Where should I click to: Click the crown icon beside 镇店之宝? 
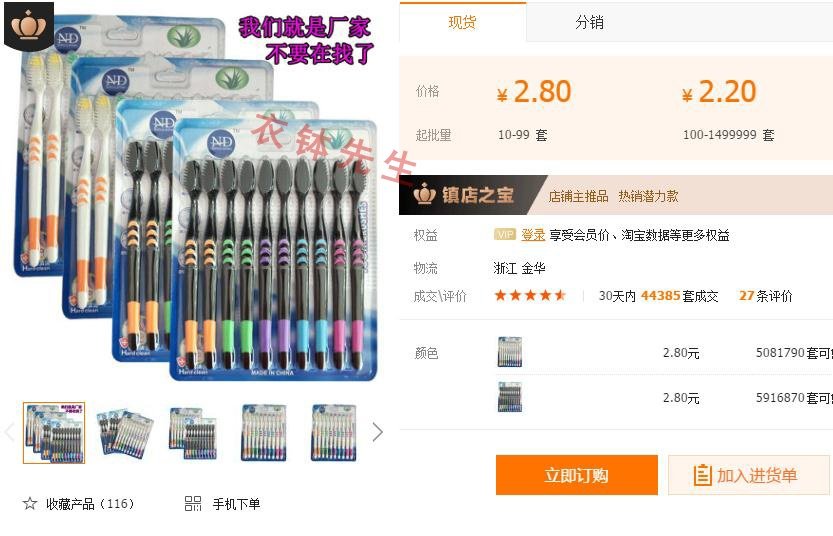[424, 194]
